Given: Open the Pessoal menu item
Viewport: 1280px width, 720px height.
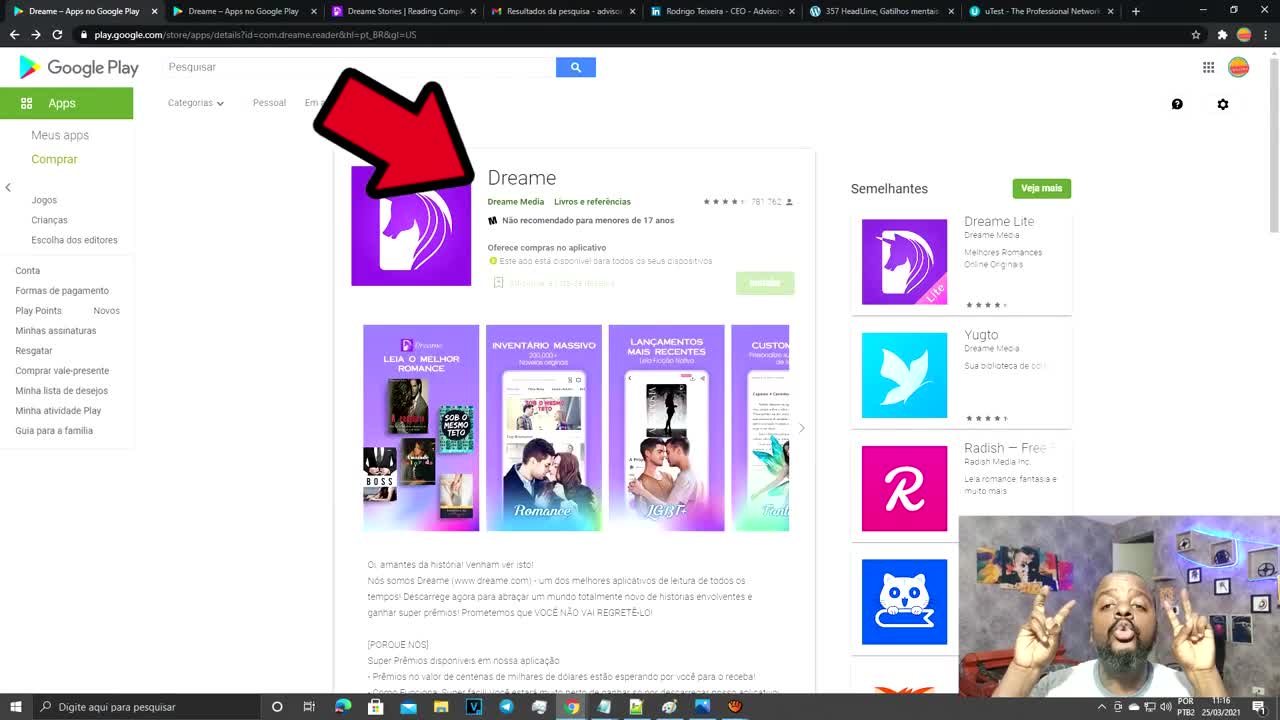Looking at the screenshot, I should [269, 103].
